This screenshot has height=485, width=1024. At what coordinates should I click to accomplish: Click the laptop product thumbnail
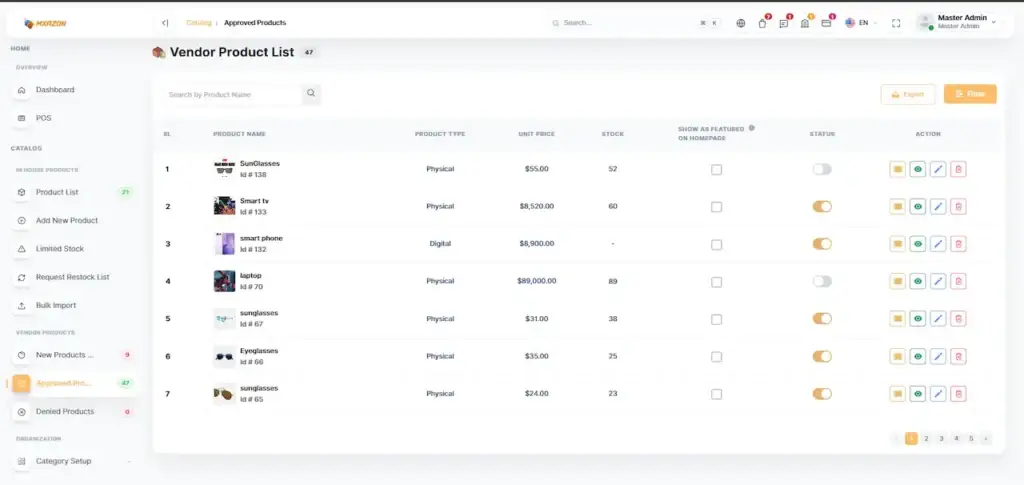pyautogui.click(x=224, y=281)
